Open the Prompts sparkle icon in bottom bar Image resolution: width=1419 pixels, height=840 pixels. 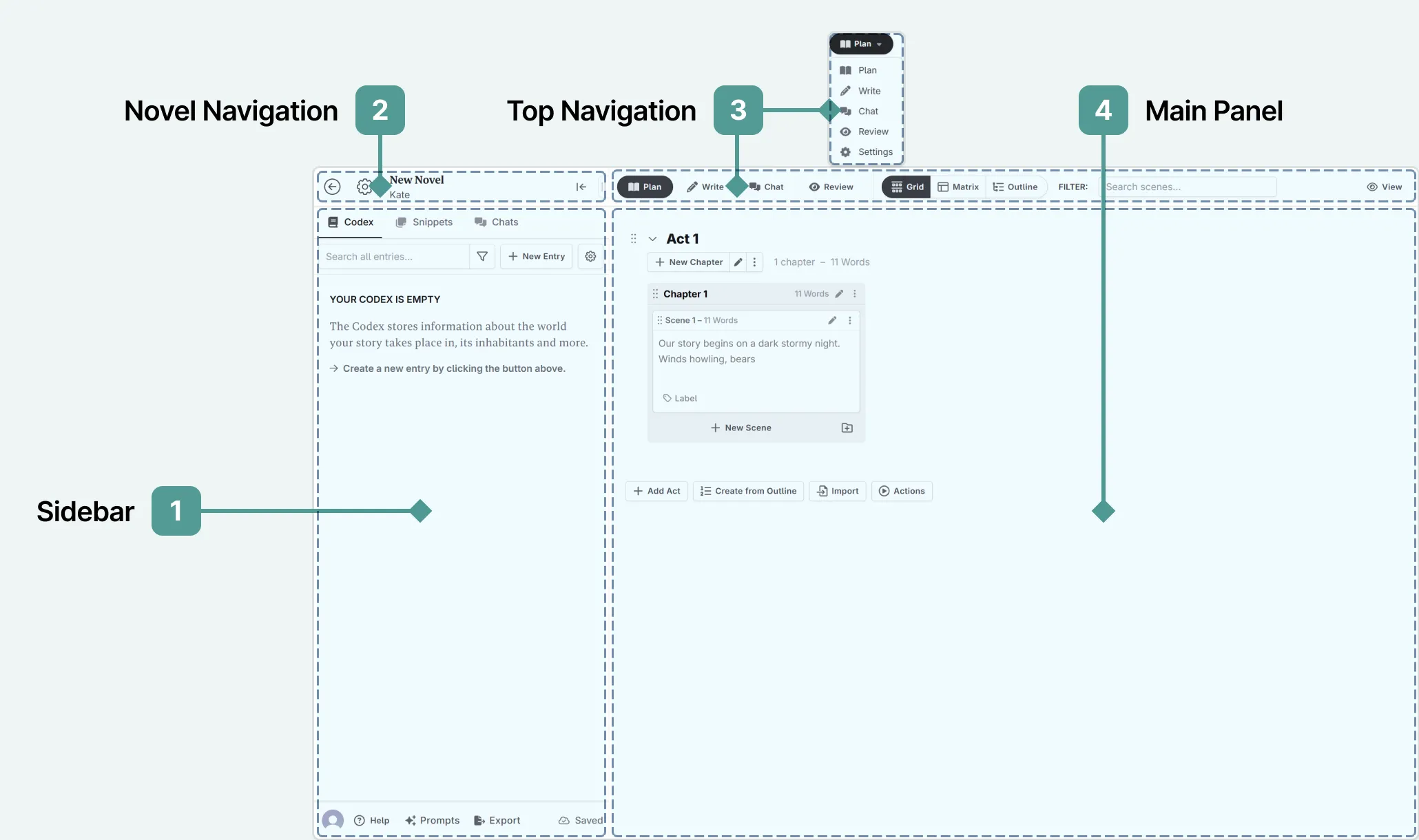click(411, 820)
